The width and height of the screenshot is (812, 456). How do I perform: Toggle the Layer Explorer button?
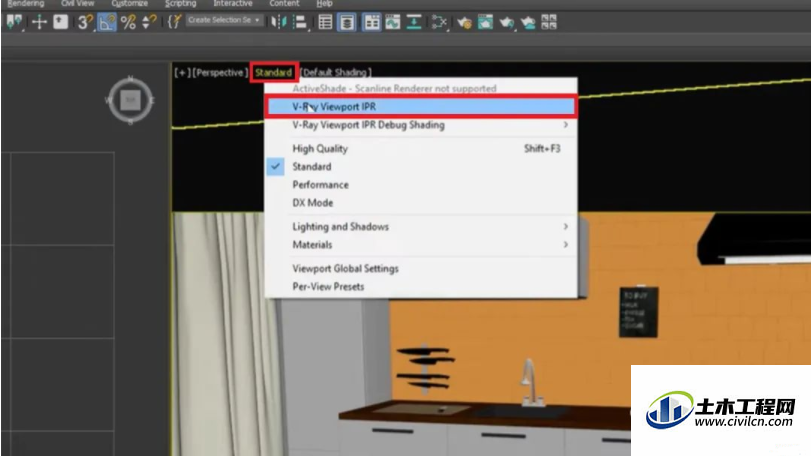pyautogui.click(x=346, y=22)
